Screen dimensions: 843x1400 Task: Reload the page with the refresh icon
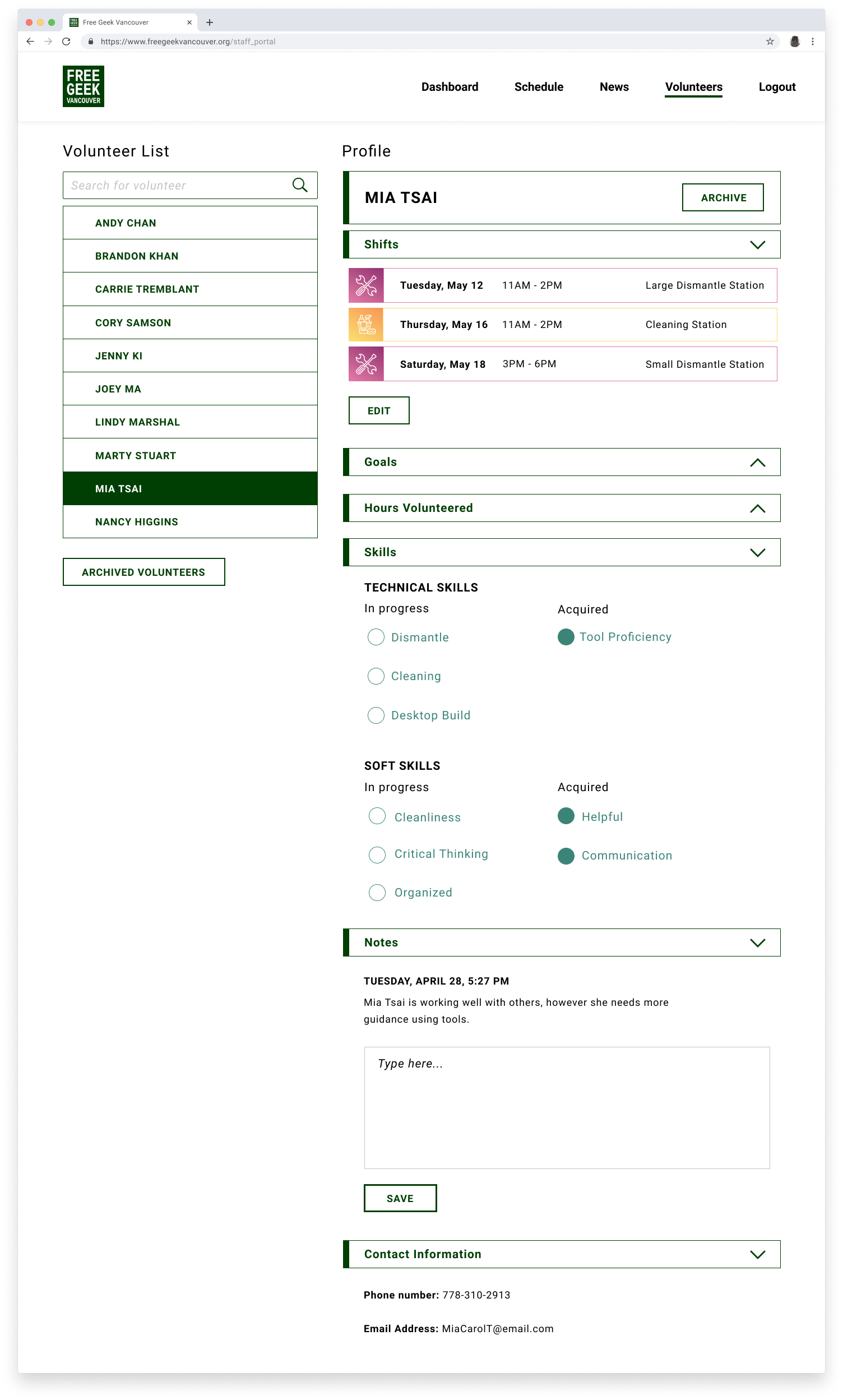tap(67, 41)
